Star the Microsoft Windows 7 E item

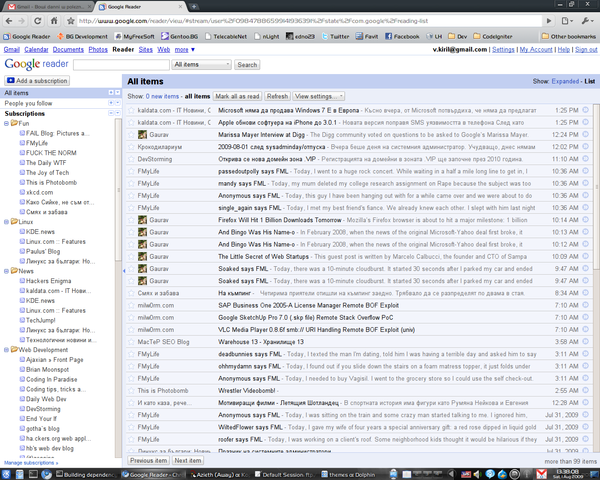pyautogui.click(x=131, y=110)
